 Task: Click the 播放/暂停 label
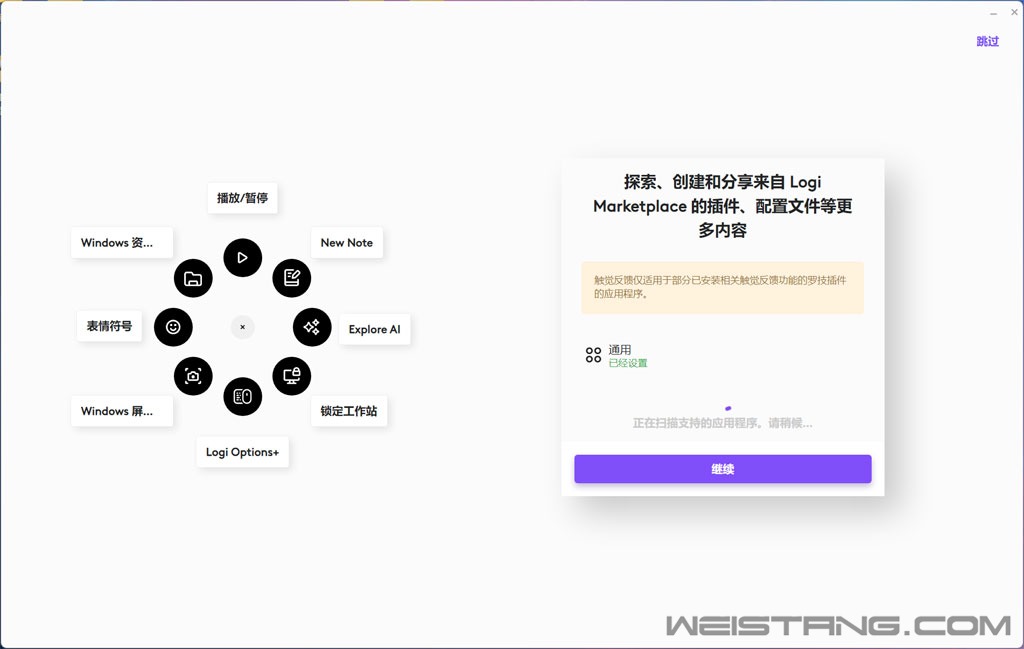[x=242, y=198]
